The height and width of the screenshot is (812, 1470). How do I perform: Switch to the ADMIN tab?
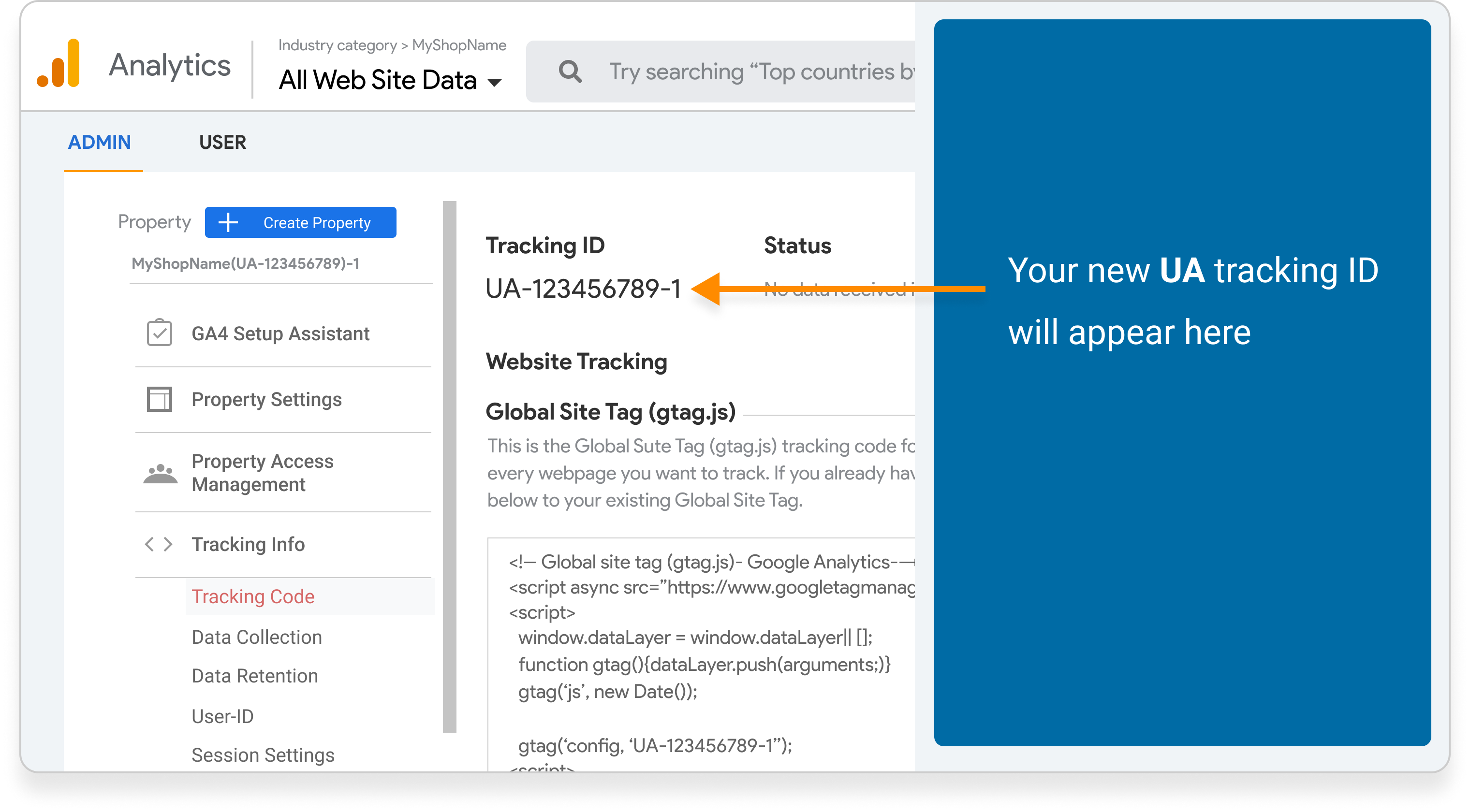(99, 142)
